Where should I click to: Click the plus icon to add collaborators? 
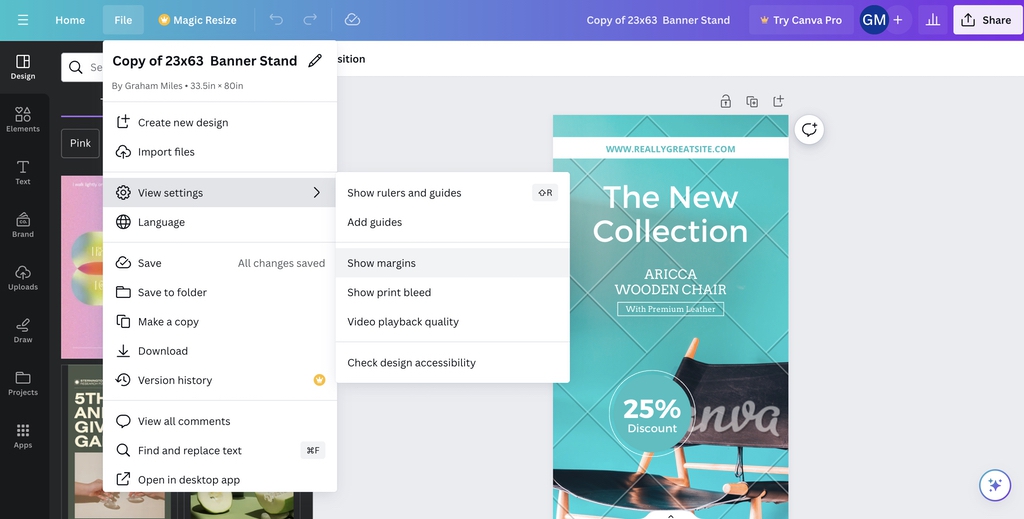pyautogui.click(x=898, y=20)
